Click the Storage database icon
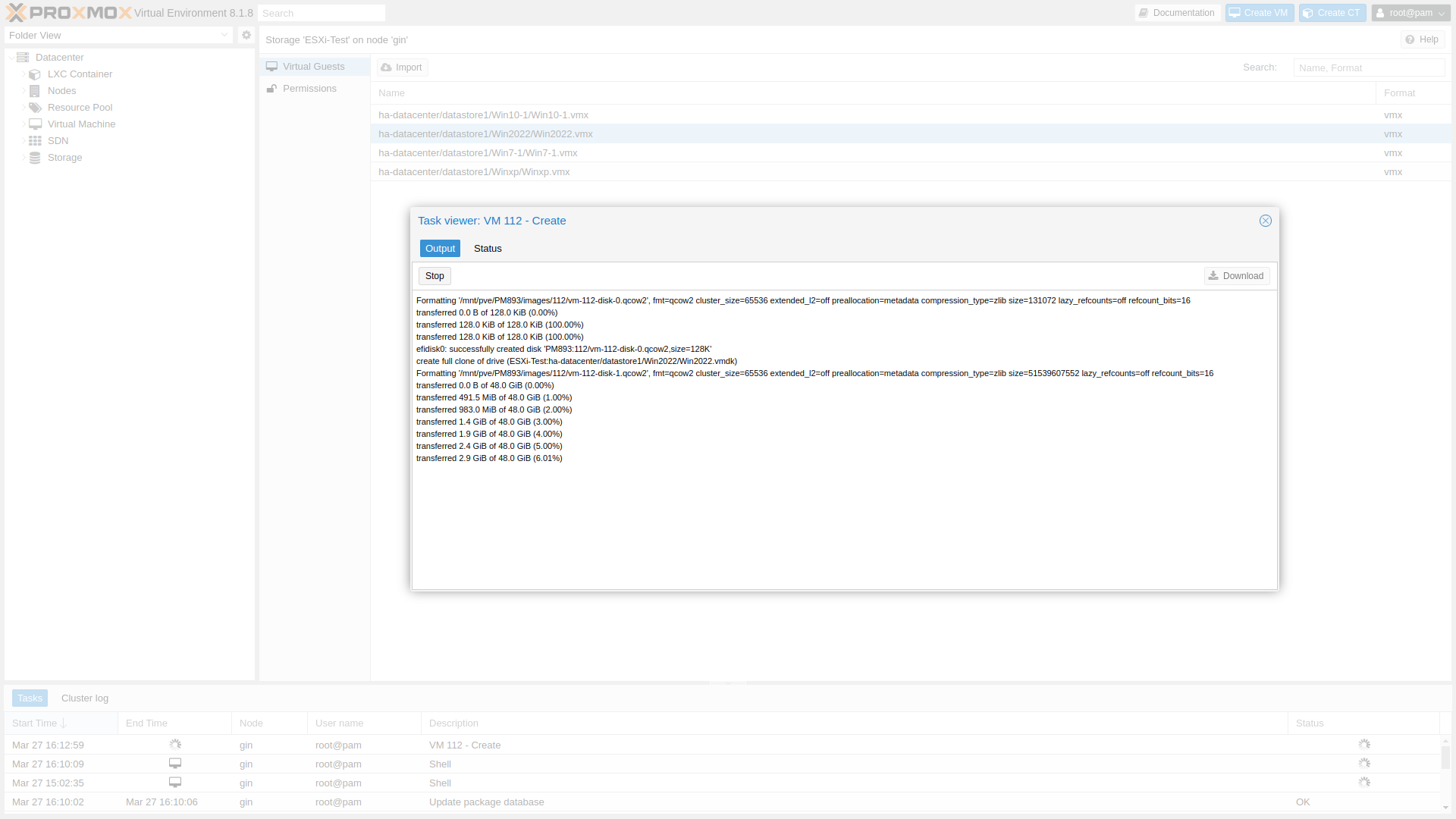This screenshot has height=819, width=1456. [35, 158]
